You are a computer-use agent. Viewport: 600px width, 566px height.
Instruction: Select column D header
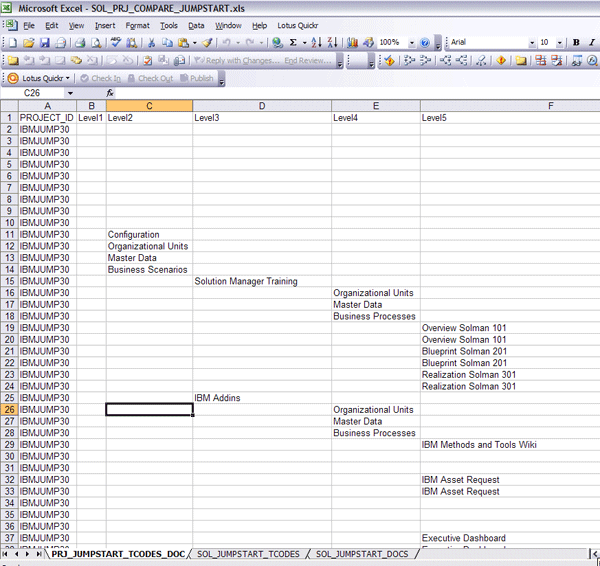point(262,106)
